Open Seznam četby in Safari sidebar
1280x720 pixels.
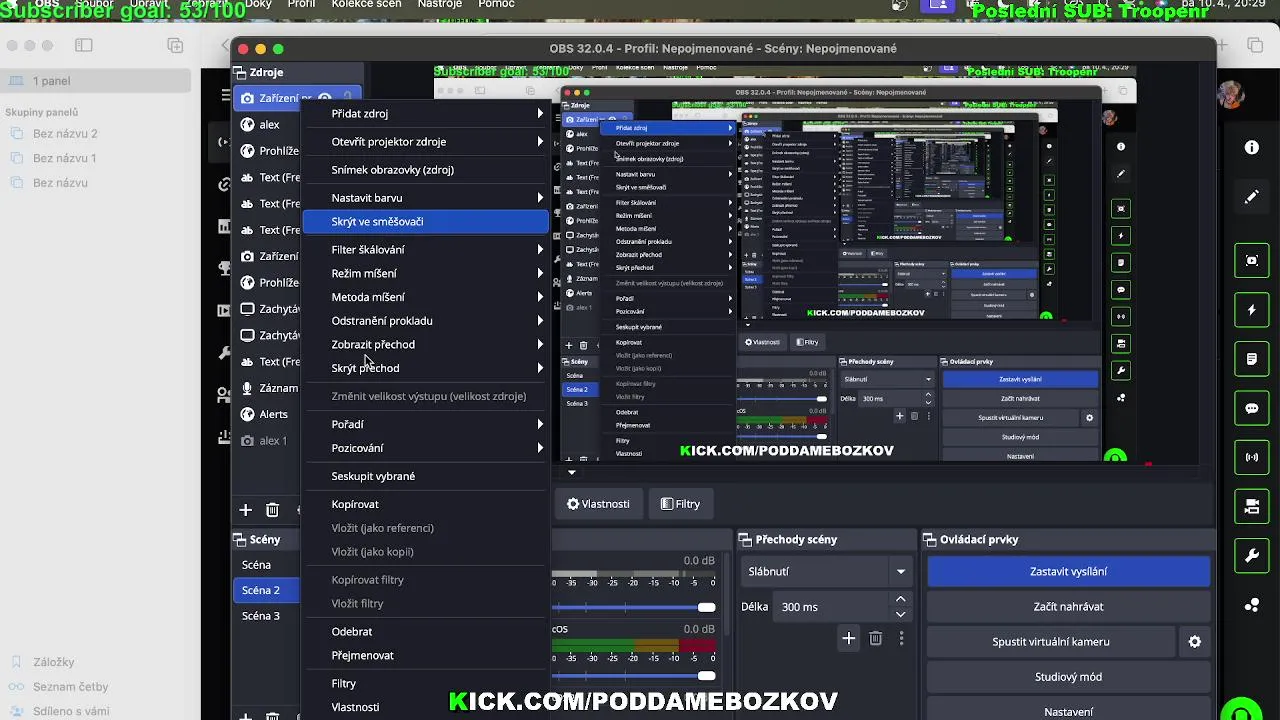(x=70, y=687)
